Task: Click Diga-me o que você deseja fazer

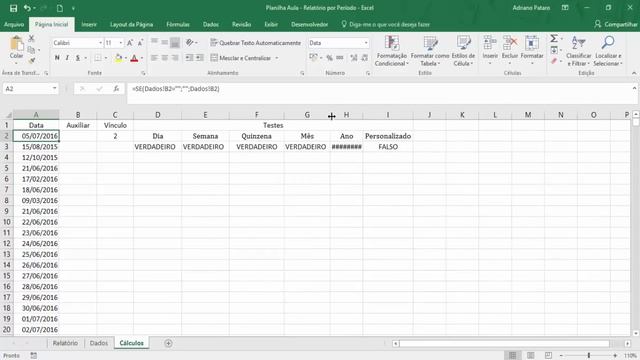Action: [x=386, y=24]
